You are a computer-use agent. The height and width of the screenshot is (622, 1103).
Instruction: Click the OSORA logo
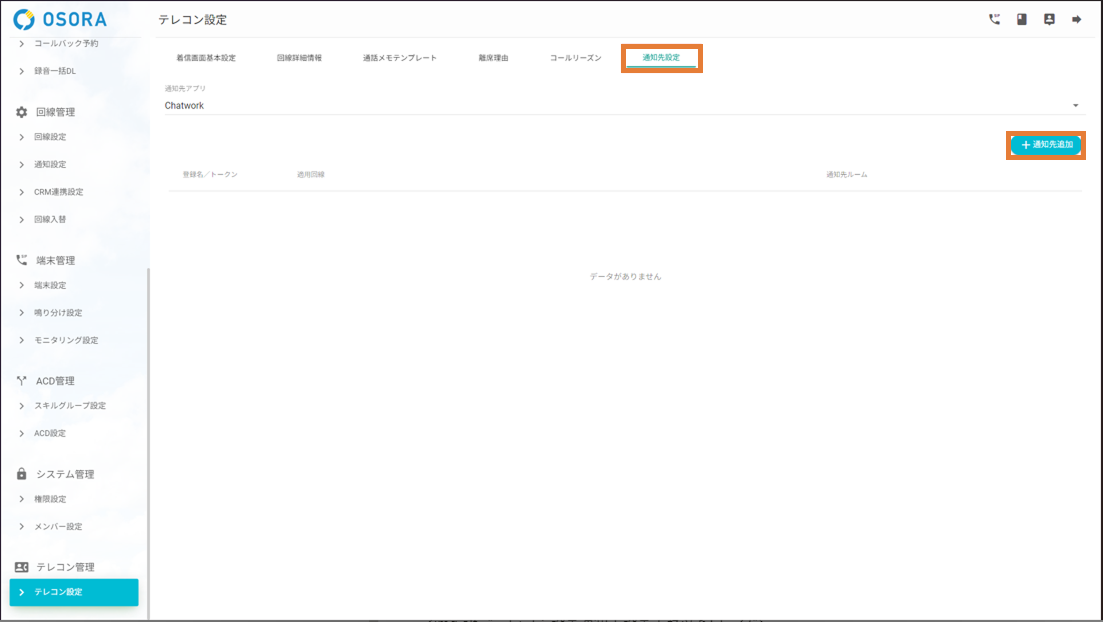click(x=60, y=19)
